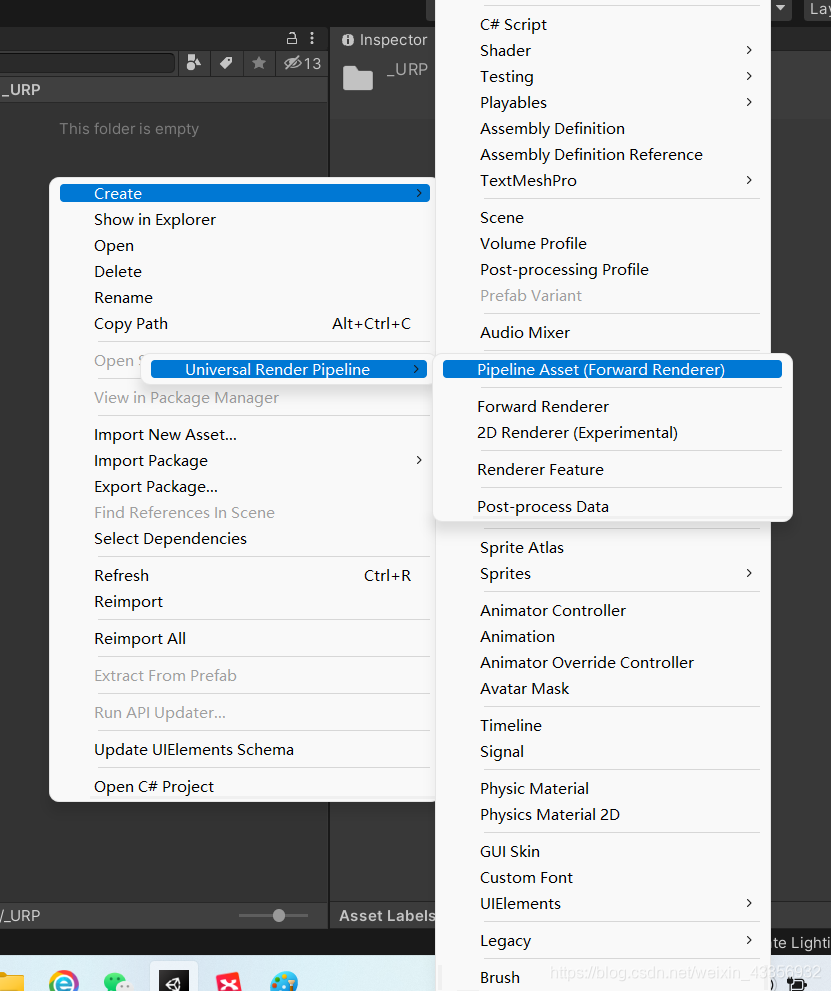Open the Project panel three-dot menu
The width and height of the screenshot is (831, 991).
(x=312, y=39)
